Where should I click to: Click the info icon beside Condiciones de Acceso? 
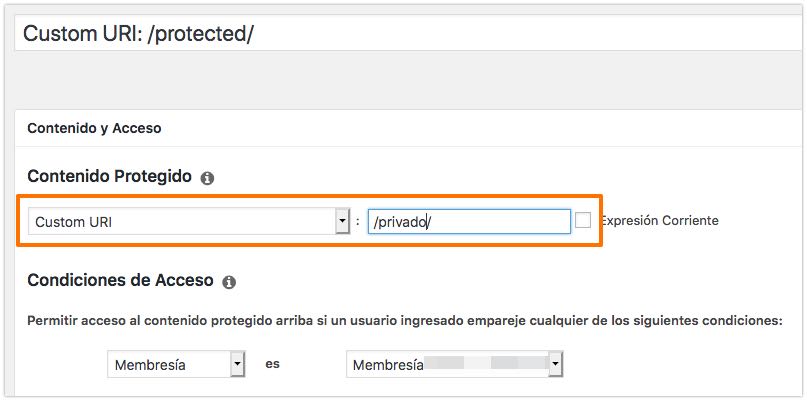coord(229,282)
